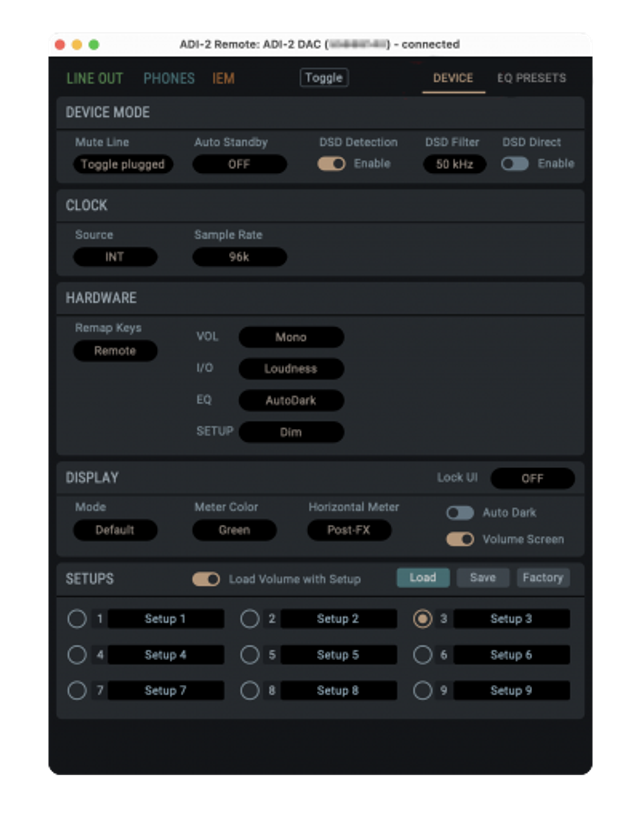Change the SETUP key mapping set to Dim
The image size is (640, 838).
[291, 432]
